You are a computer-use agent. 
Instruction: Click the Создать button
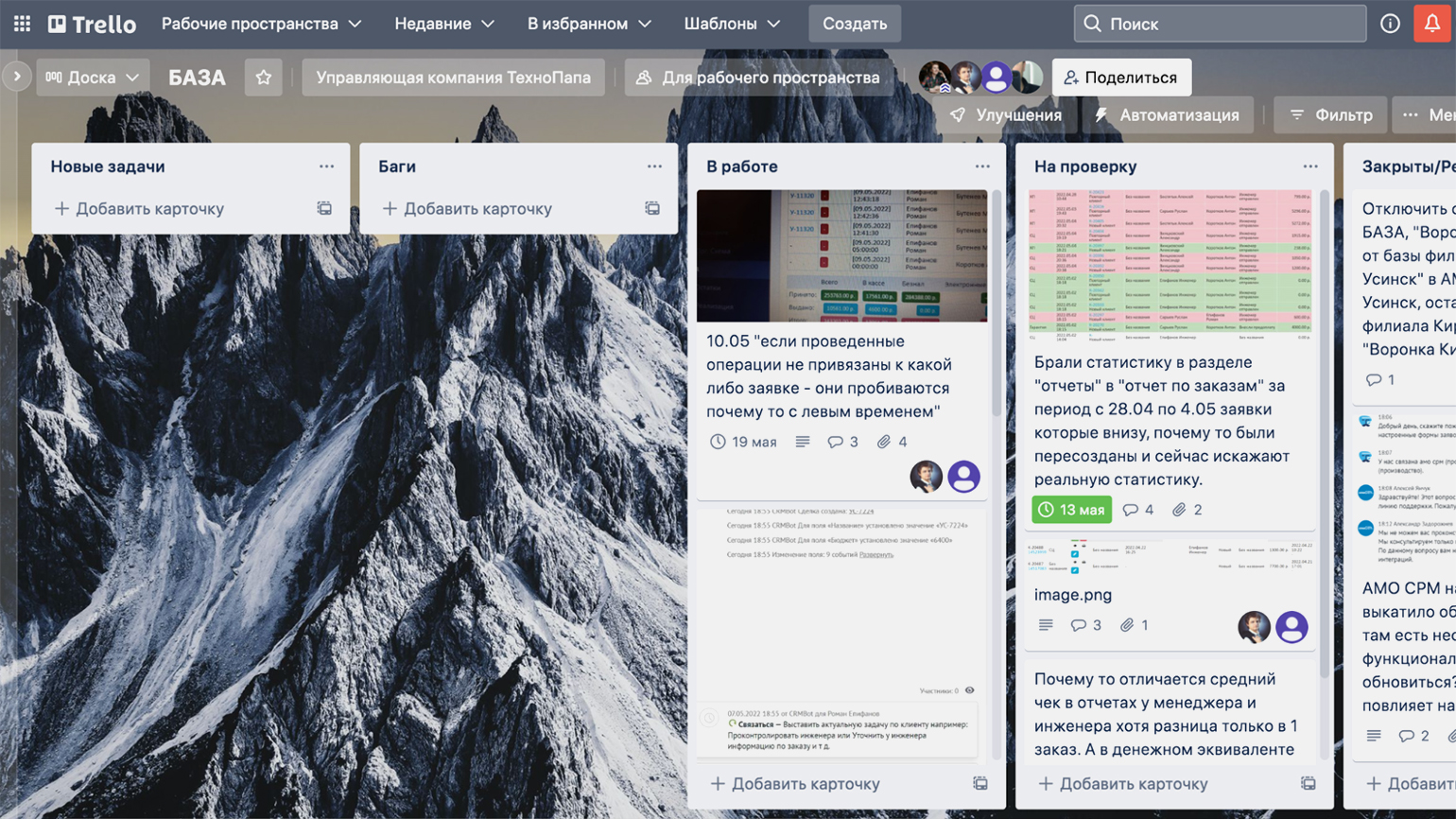coord(854,24)
